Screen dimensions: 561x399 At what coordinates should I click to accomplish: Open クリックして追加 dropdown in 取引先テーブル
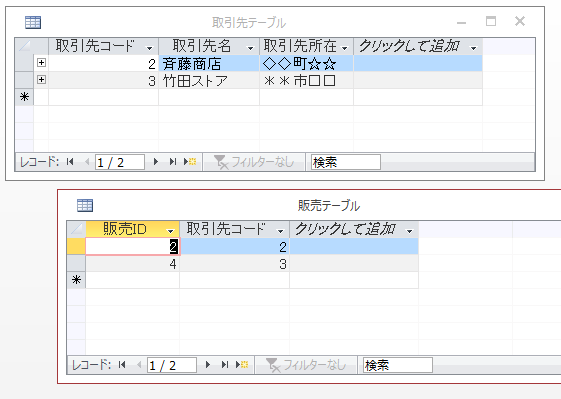point(473,48)
